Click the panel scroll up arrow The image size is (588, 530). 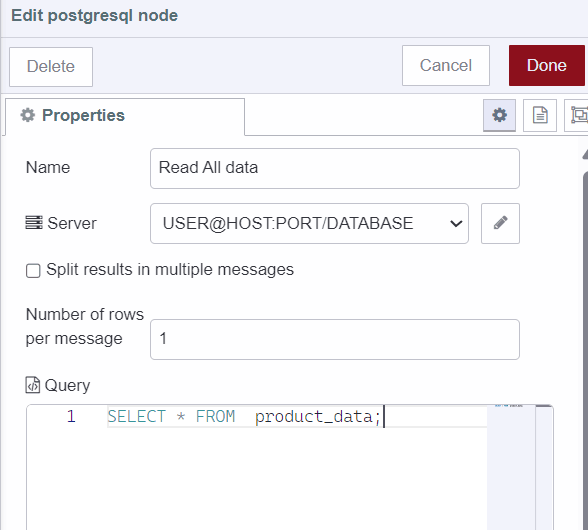(585, 155)
